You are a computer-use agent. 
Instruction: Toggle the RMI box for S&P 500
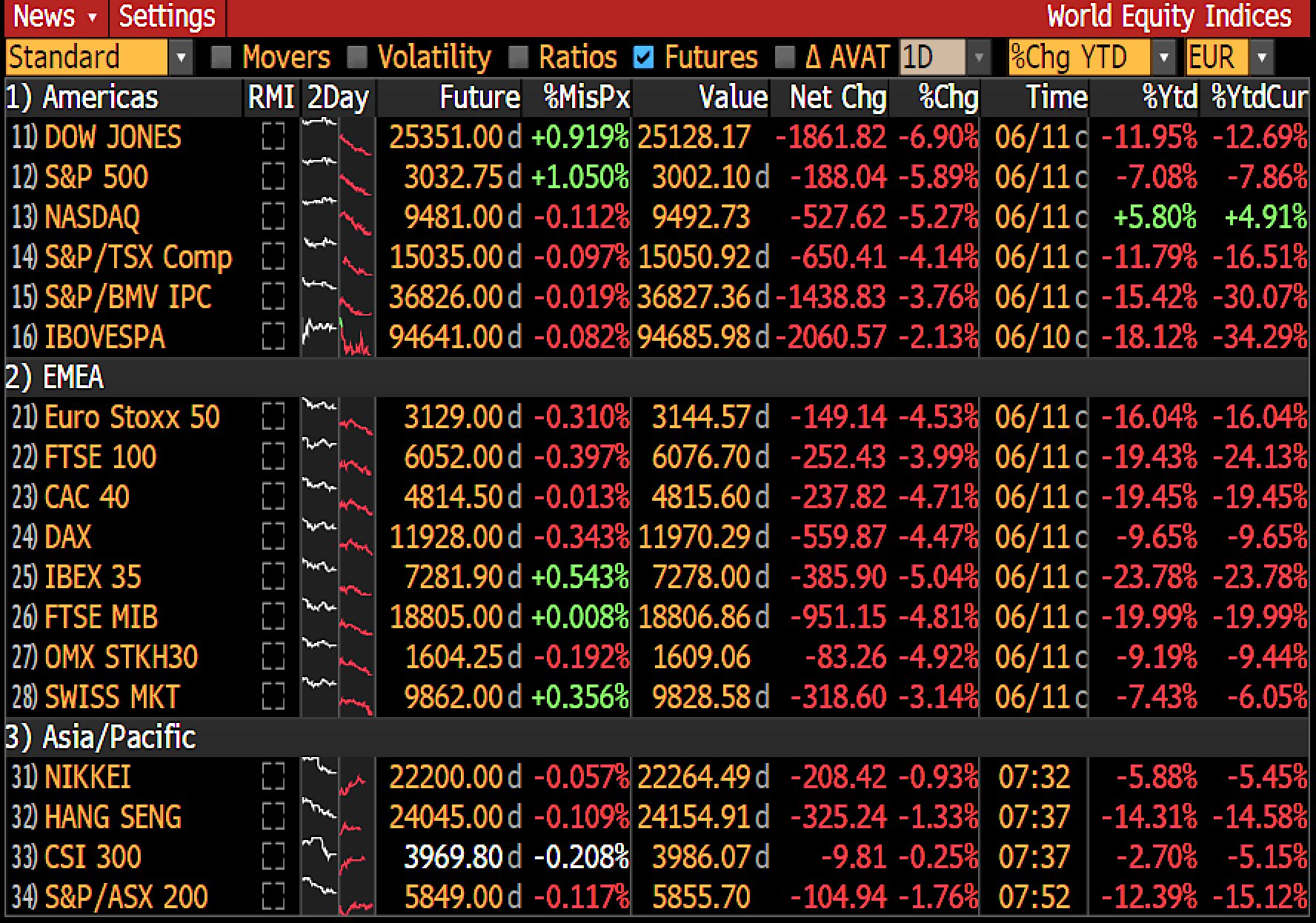click(273, 177)
